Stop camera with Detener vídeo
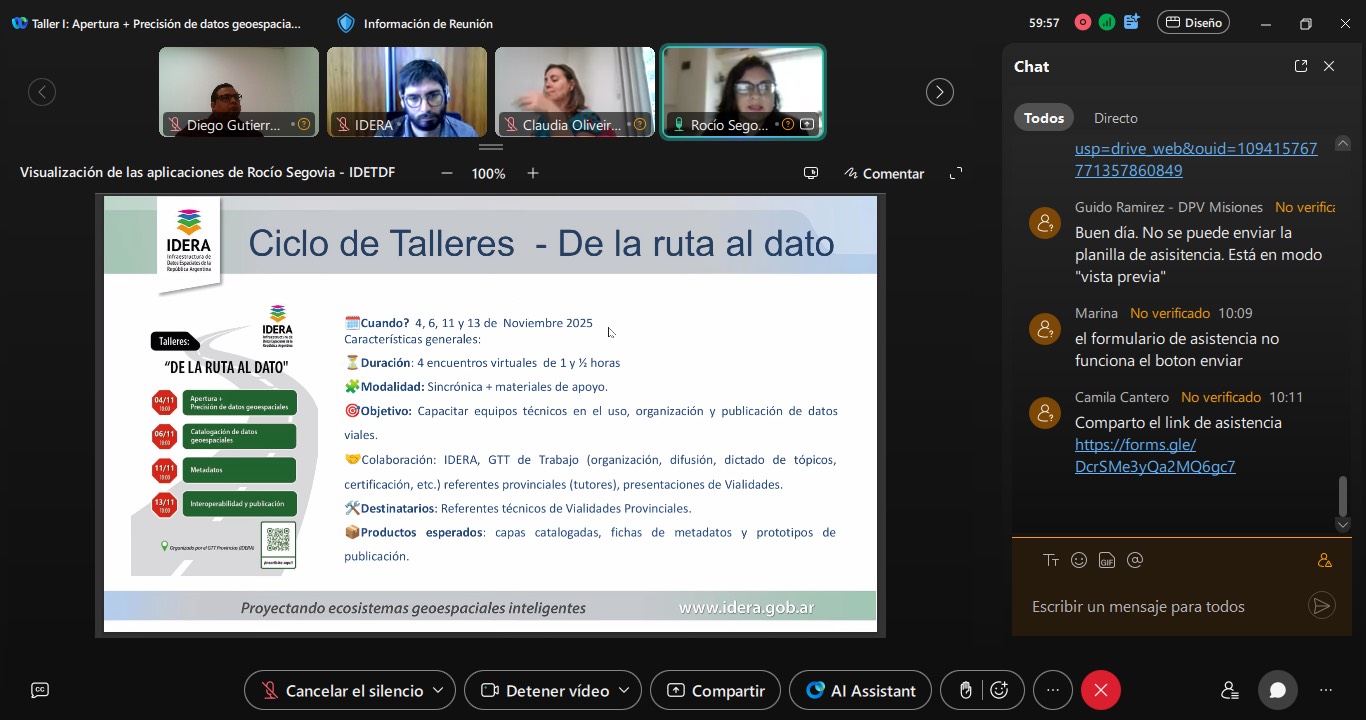The width and height of the screenshot is (1366, 720). [x=546, y=691]
